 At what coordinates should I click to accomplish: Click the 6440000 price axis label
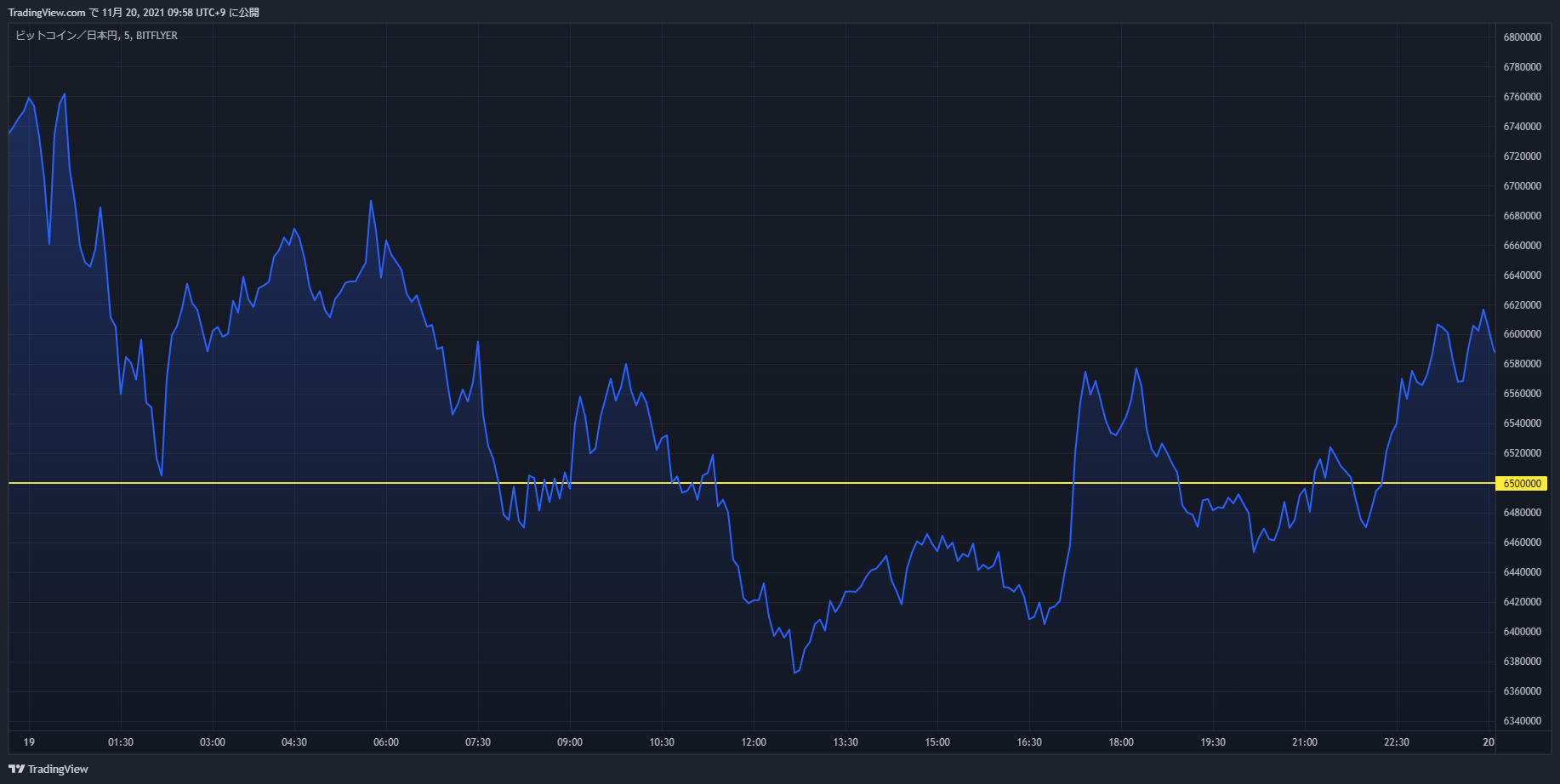point(1523,572)
